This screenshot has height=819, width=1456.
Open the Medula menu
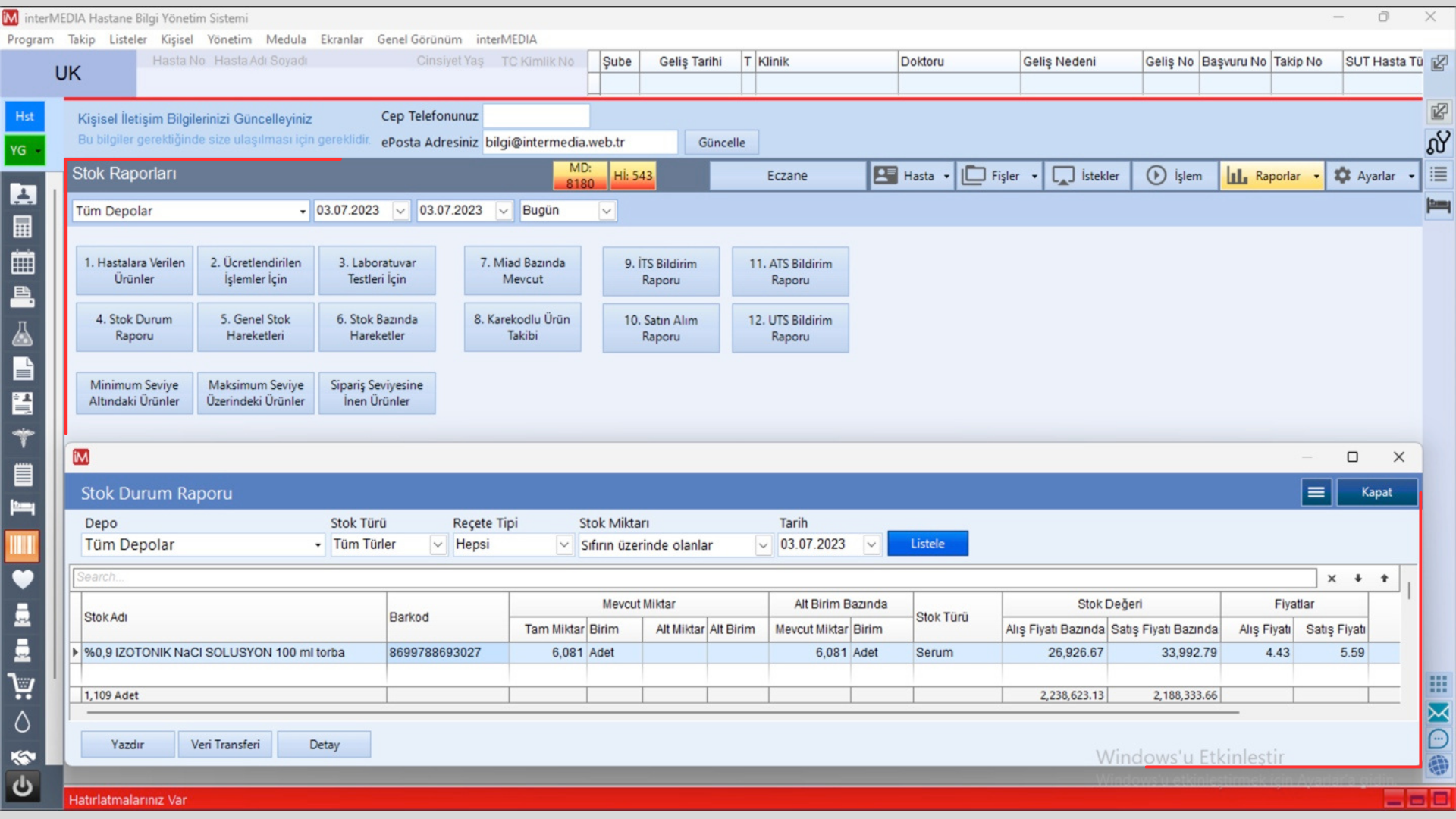[x=286, y=39]
